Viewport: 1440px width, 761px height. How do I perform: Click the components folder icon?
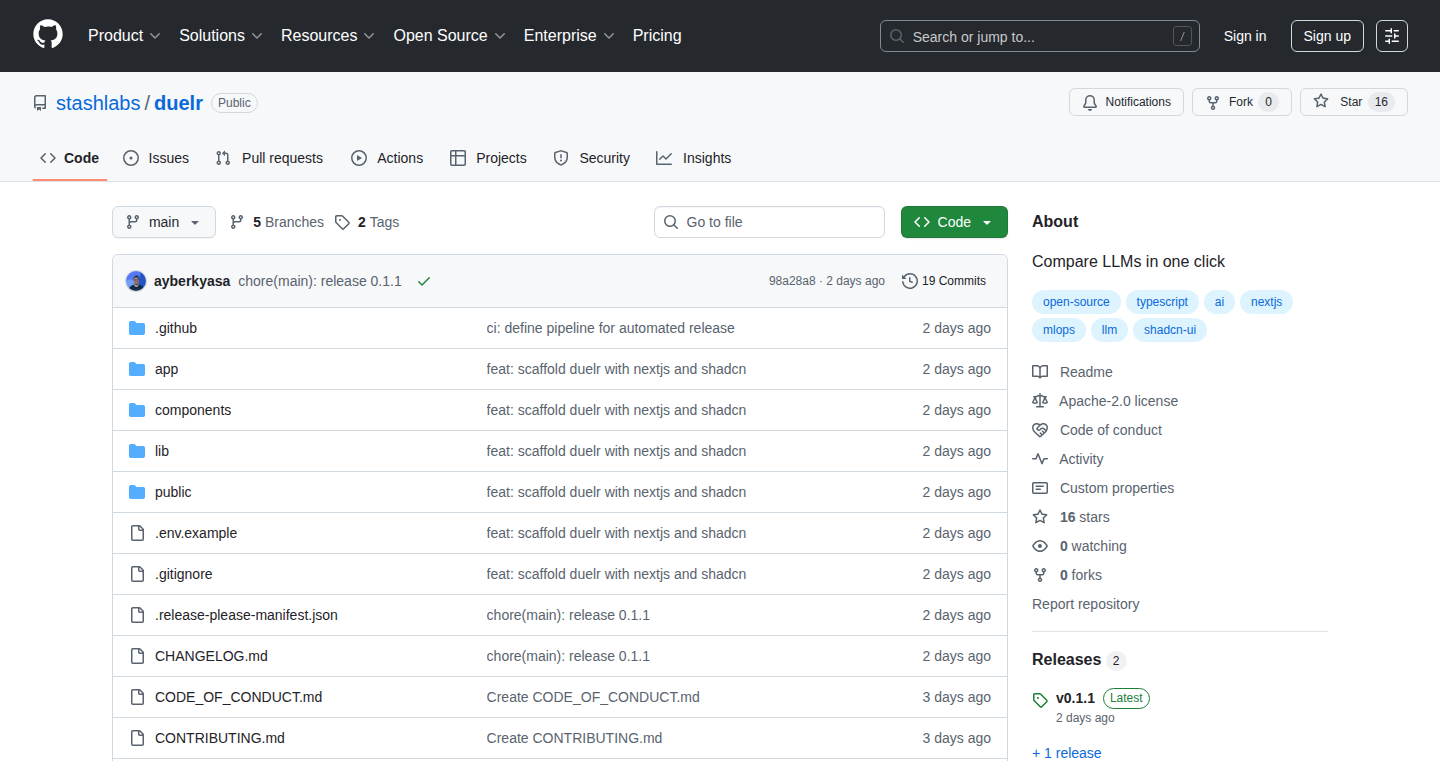click(137, 410)
